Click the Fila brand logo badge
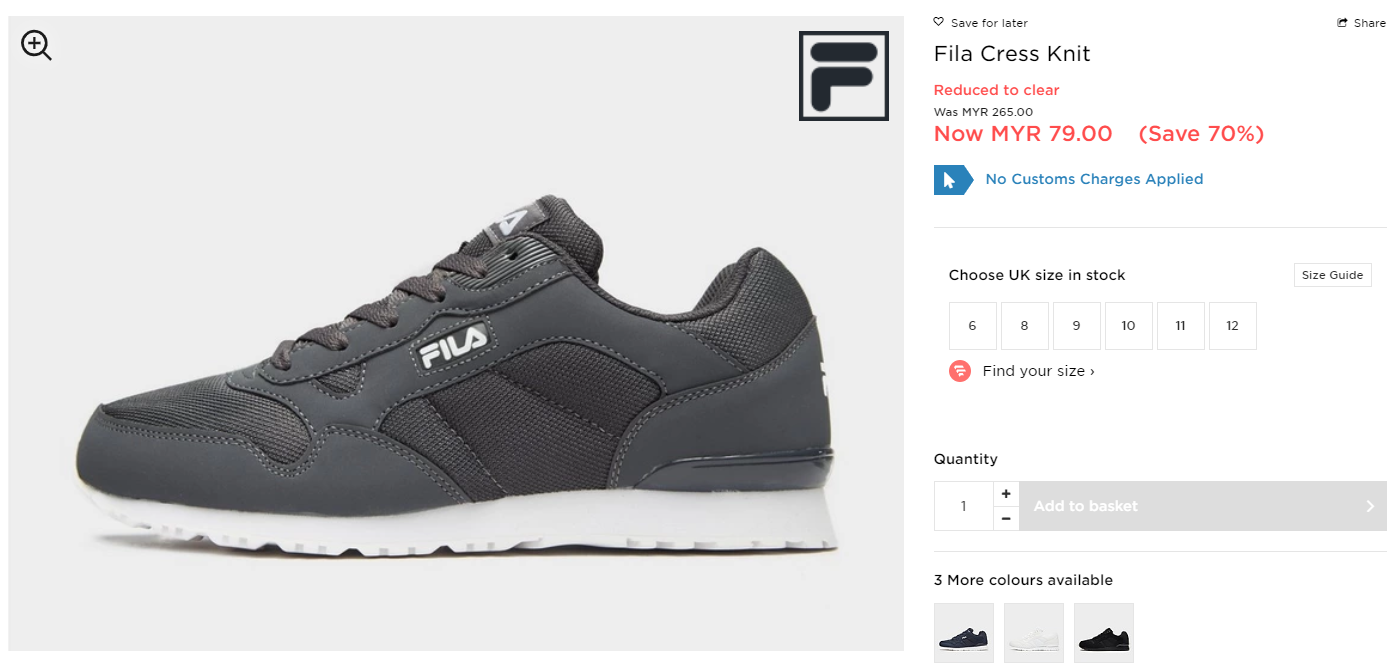Viewport: 1400px width, 672px height. pos(843,76)
